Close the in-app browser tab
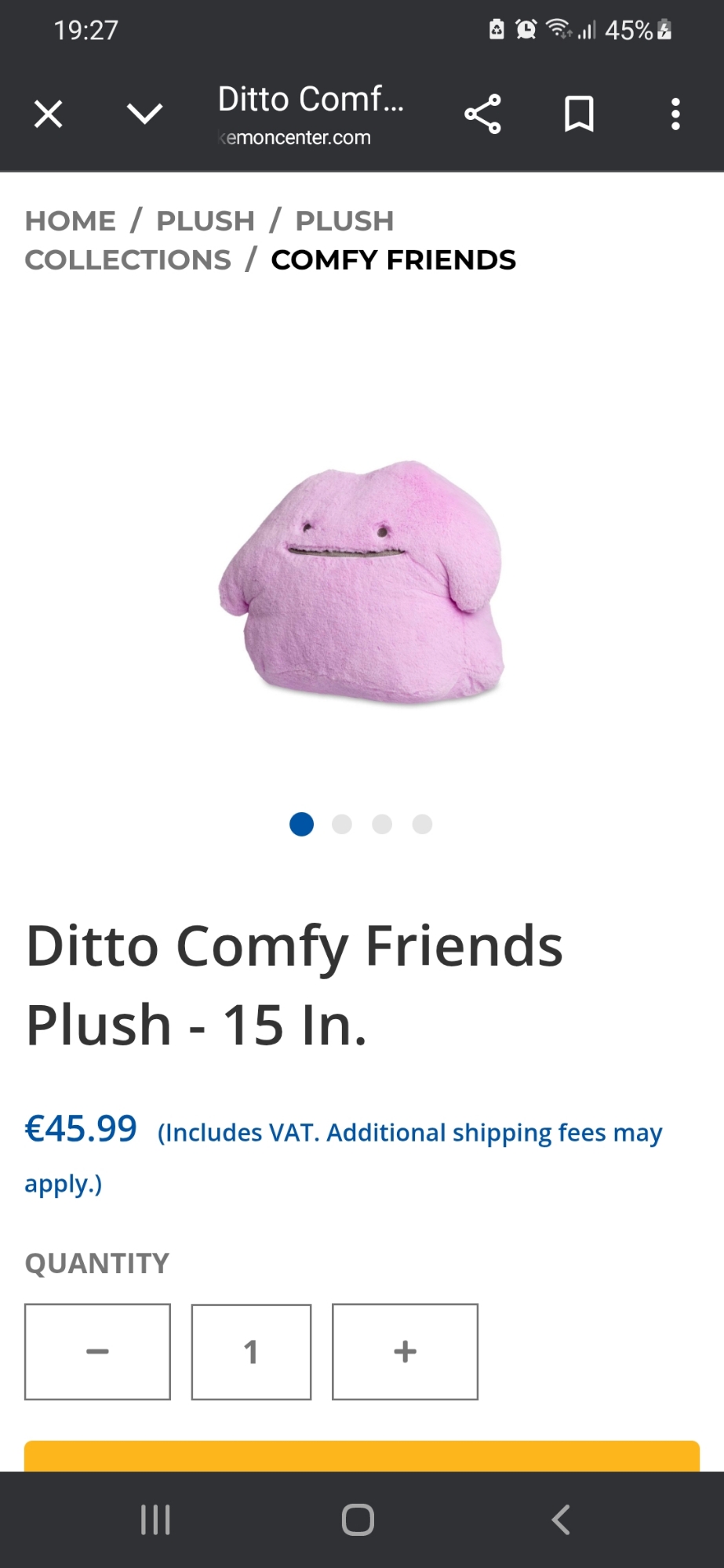Image resolution: width=724 pixels, height=1568 pixels. click(x=49, y=114)
